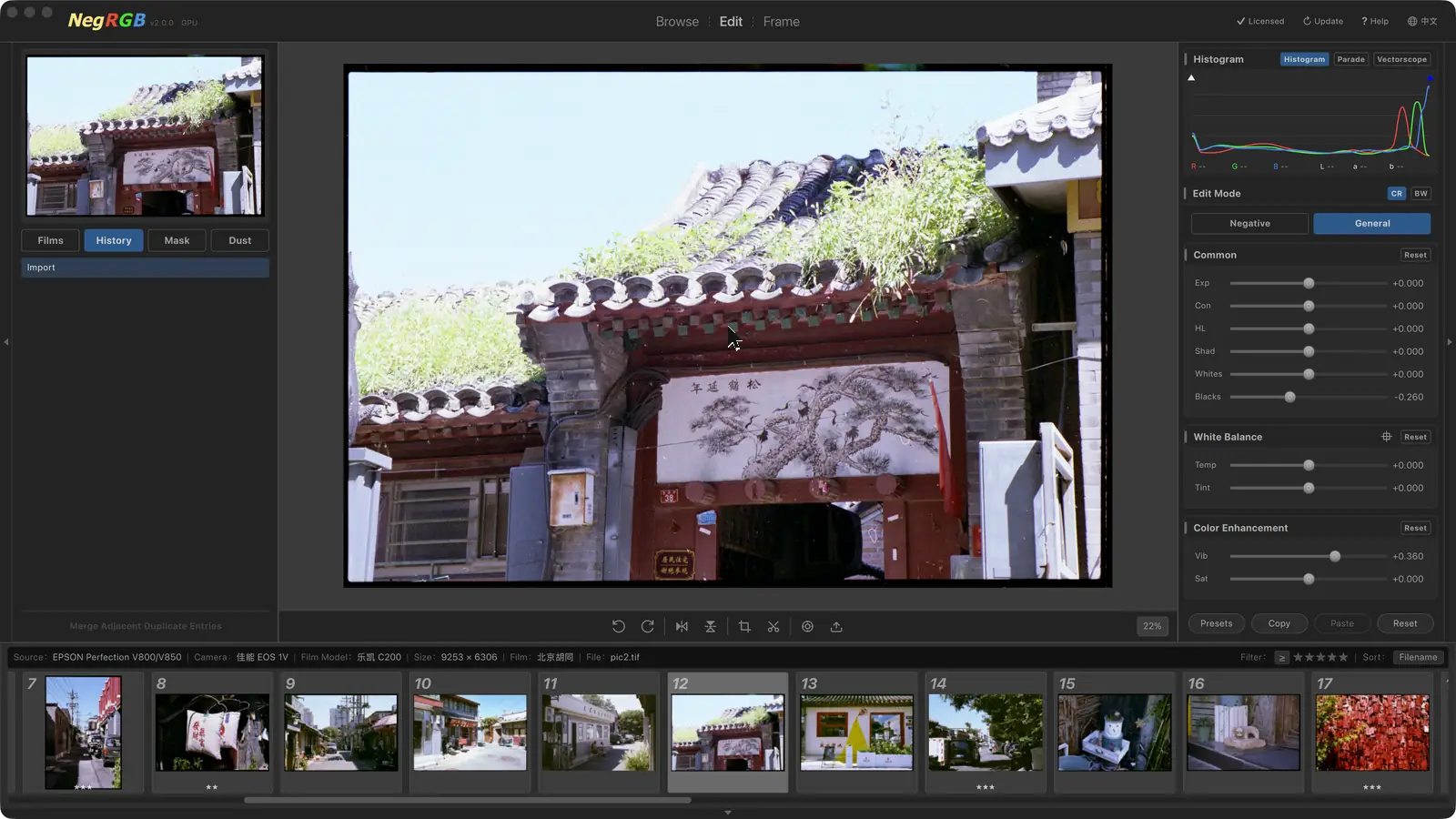Click the Copy settings button
1456x819 pixels.
(1279, 623)
